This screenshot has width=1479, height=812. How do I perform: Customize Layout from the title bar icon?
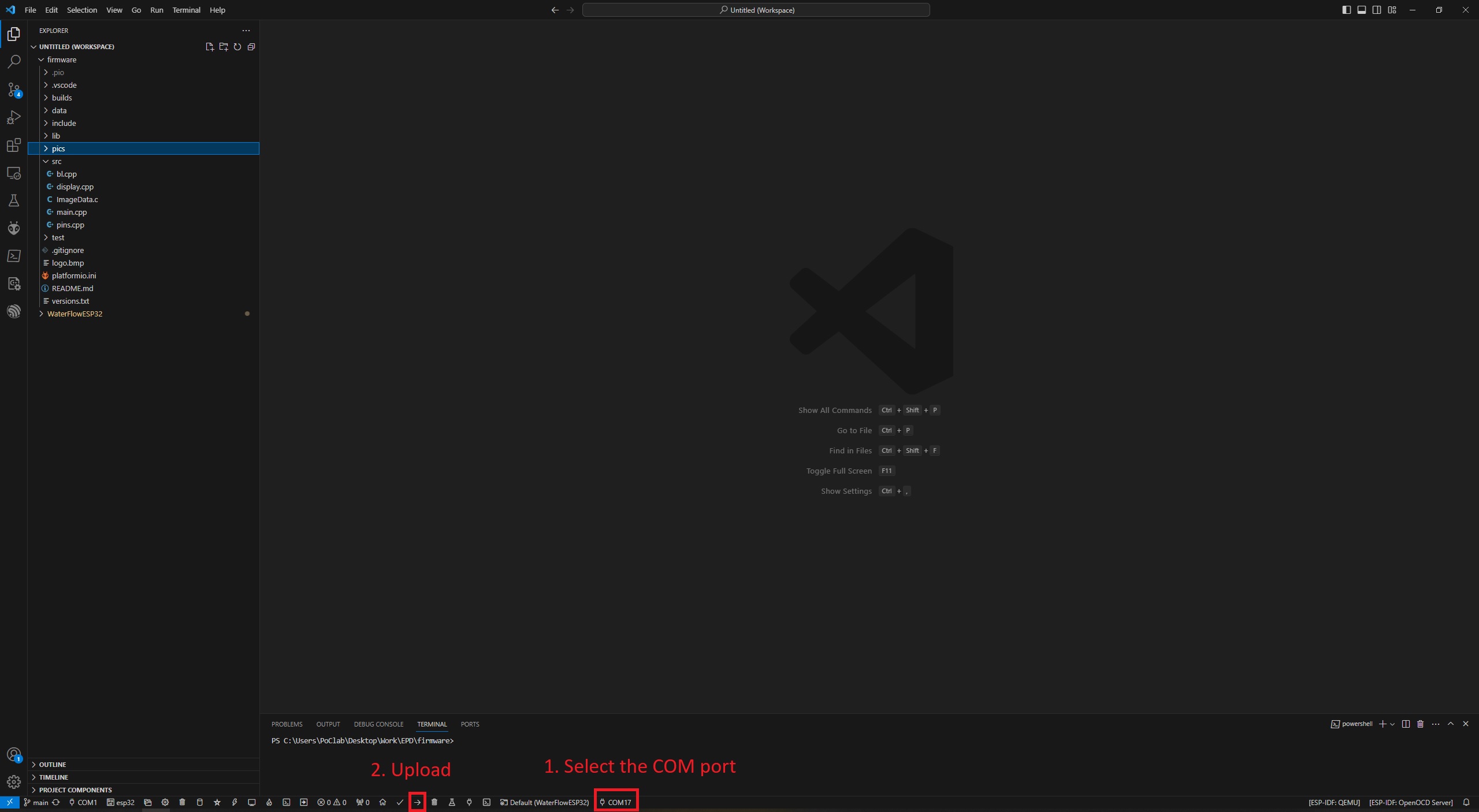1392,10
